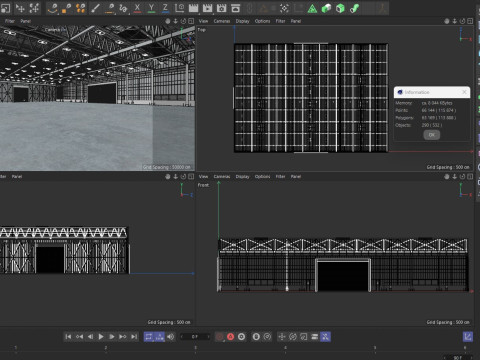Toggle position keyframe recording
The image size is (480, 360).
[282, 337]
